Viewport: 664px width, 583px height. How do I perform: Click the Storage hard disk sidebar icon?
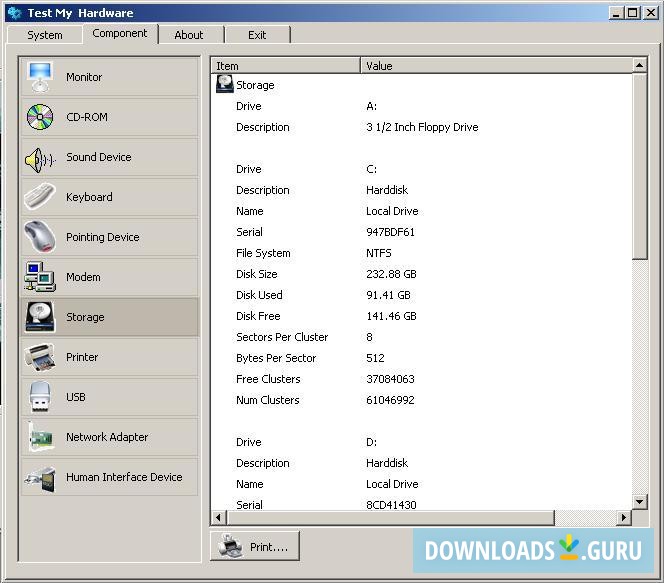point(40,317)
